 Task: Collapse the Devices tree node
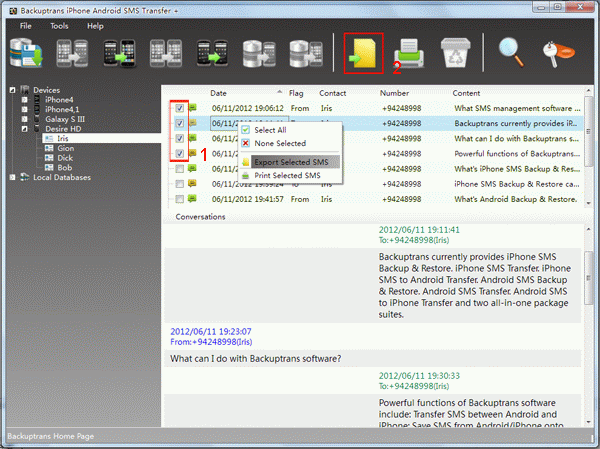tap(13, 90)
